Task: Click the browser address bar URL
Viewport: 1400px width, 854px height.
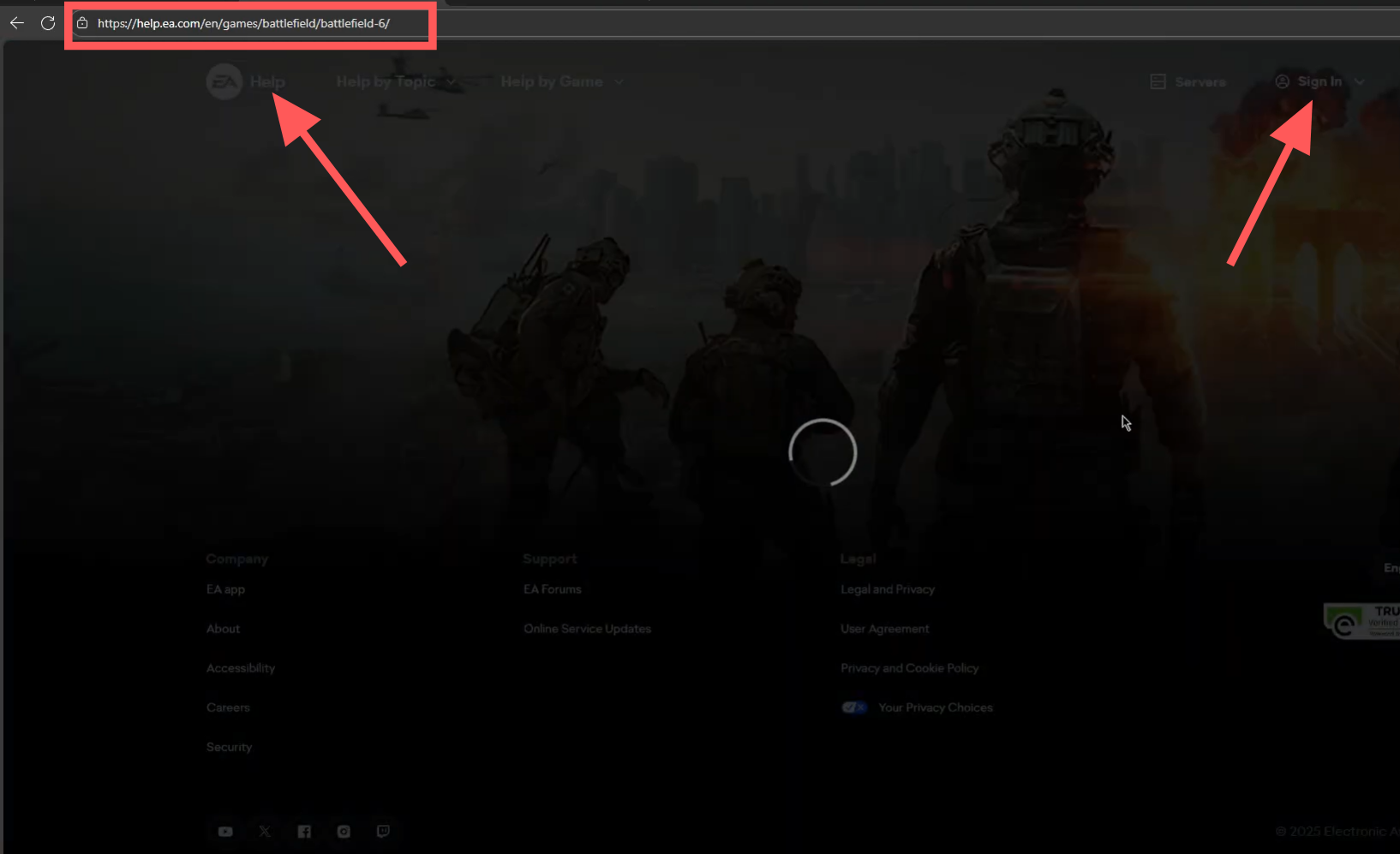Action: 243,23
